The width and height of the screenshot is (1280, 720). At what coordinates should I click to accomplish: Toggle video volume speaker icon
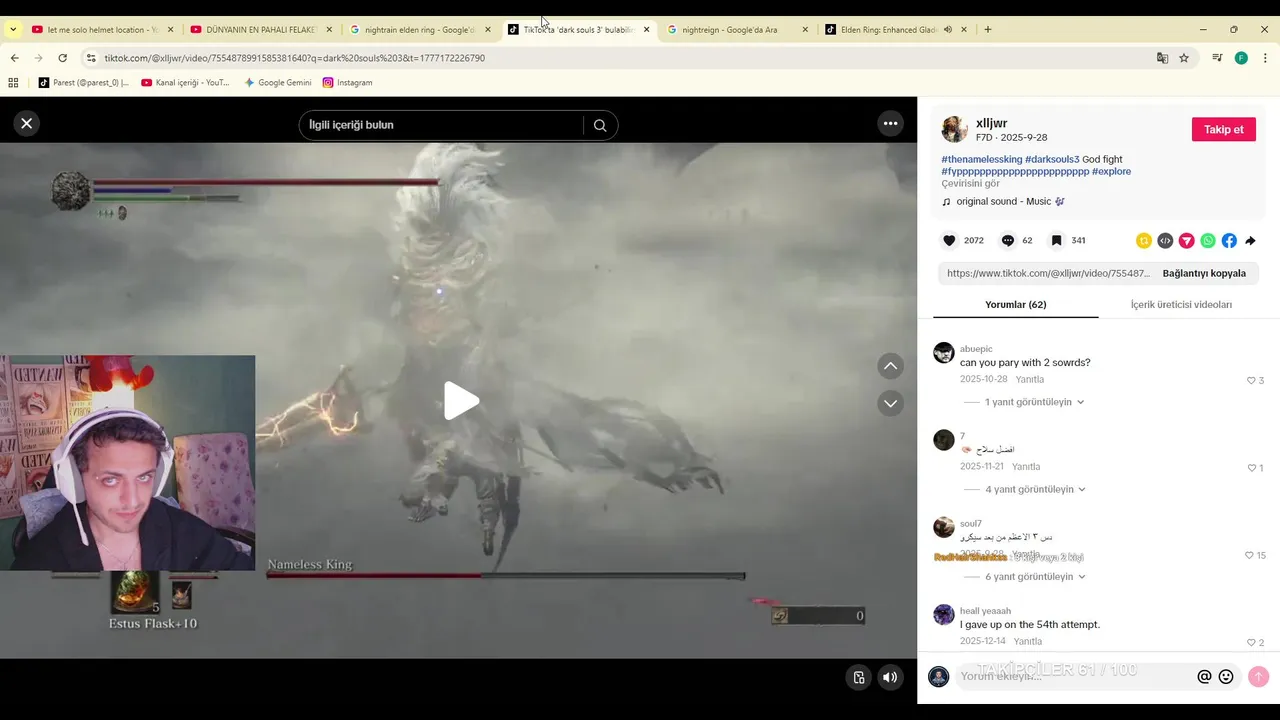click(x=889, y=677)
